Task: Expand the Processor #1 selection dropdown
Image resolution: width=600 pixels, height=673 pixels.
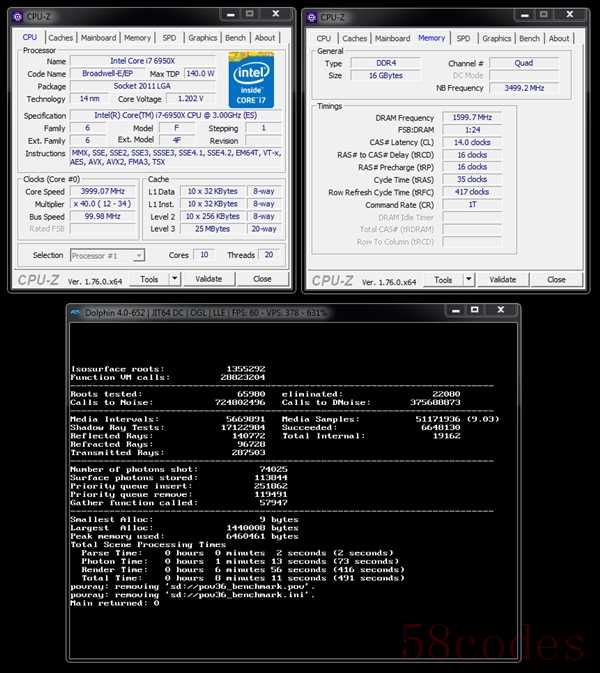Action: (x=107, y=255)
